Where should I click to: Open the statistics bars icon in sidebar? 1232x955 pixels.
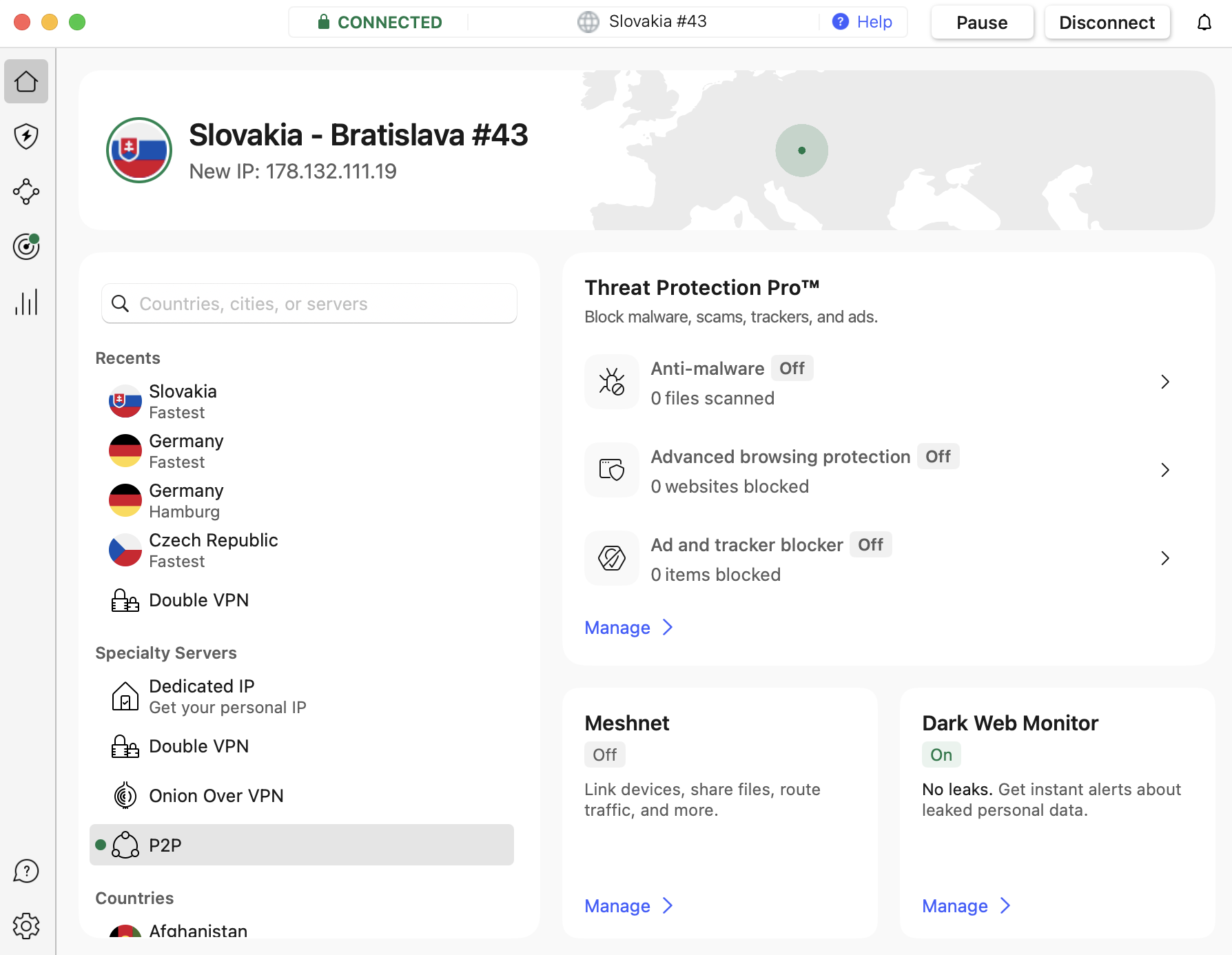(x=26, y=302)
